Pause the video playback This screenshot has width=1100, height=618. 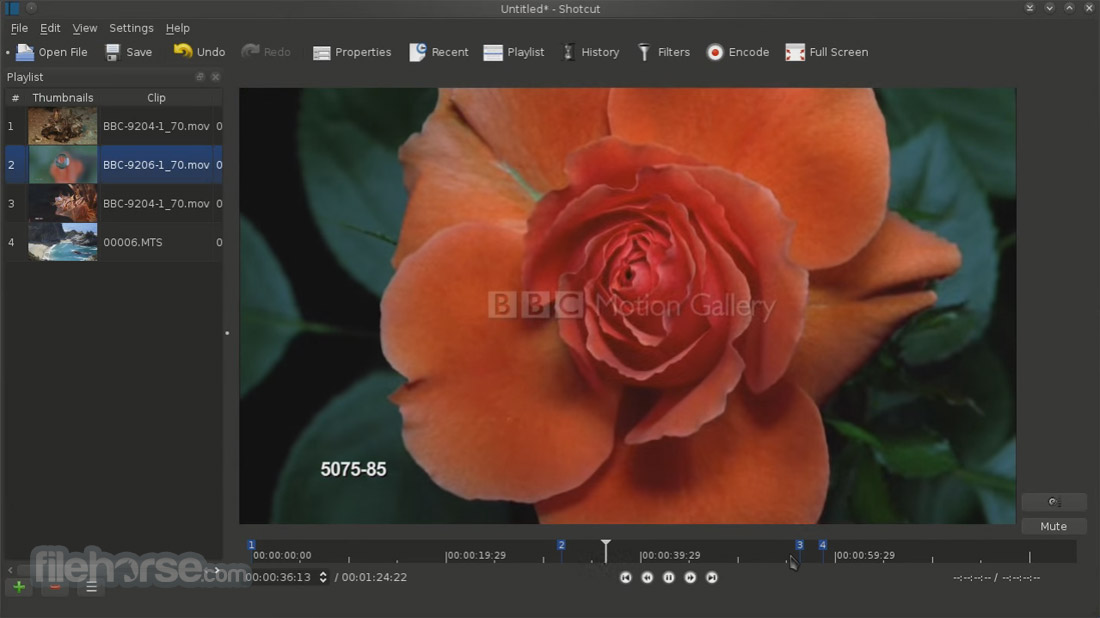pos(669,577)
